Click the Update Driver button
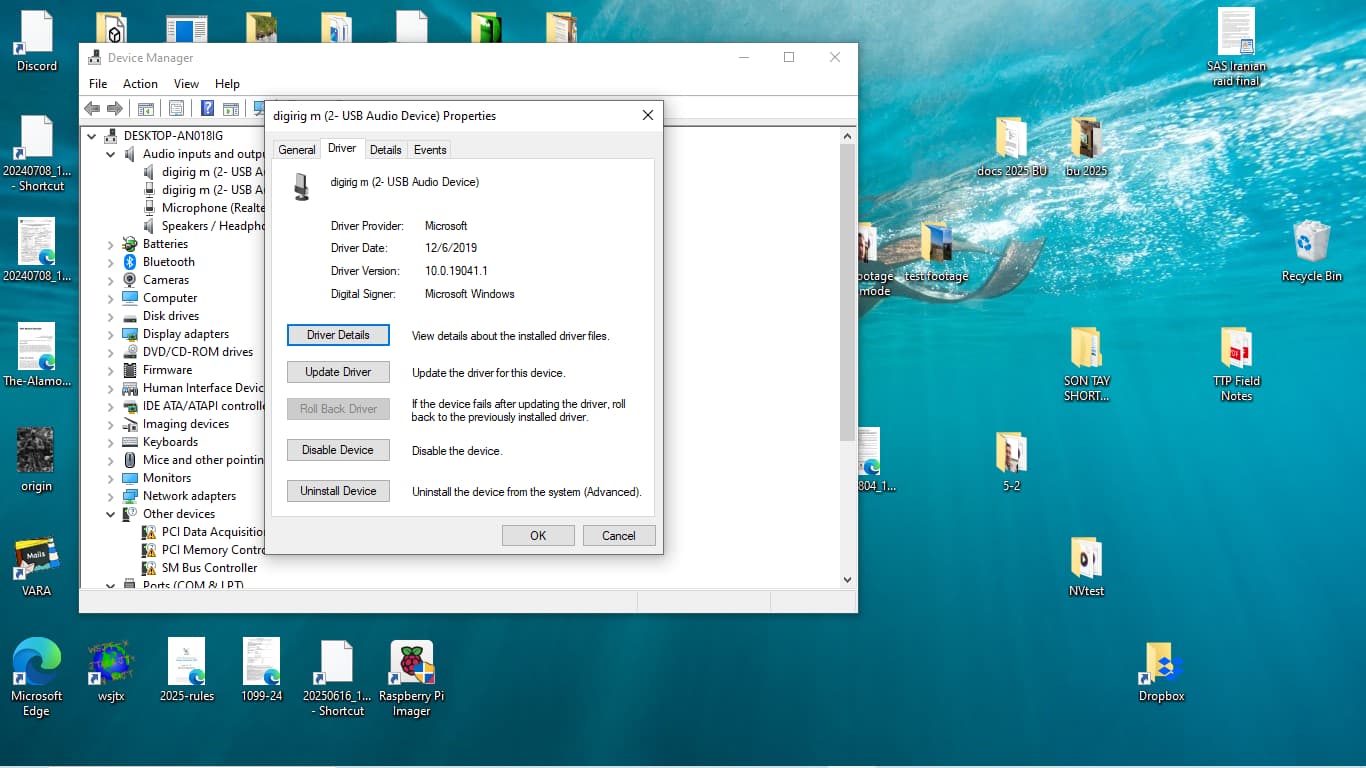This screenshot has width=1366, height=768. coord(338,372)
